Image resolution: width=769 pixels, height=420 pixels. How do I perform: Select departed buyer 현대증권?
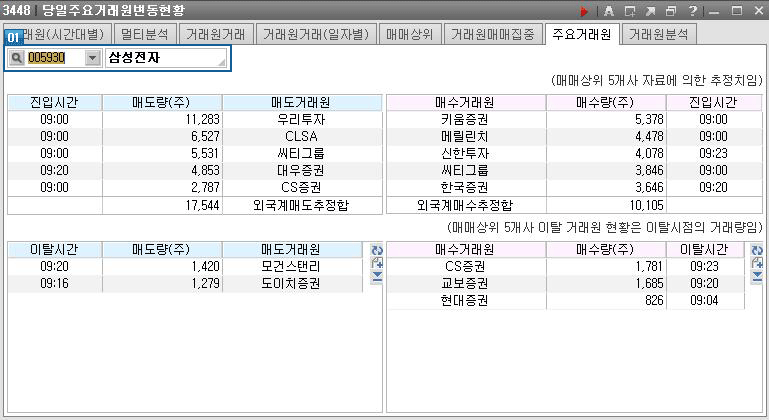pos(464,300)
